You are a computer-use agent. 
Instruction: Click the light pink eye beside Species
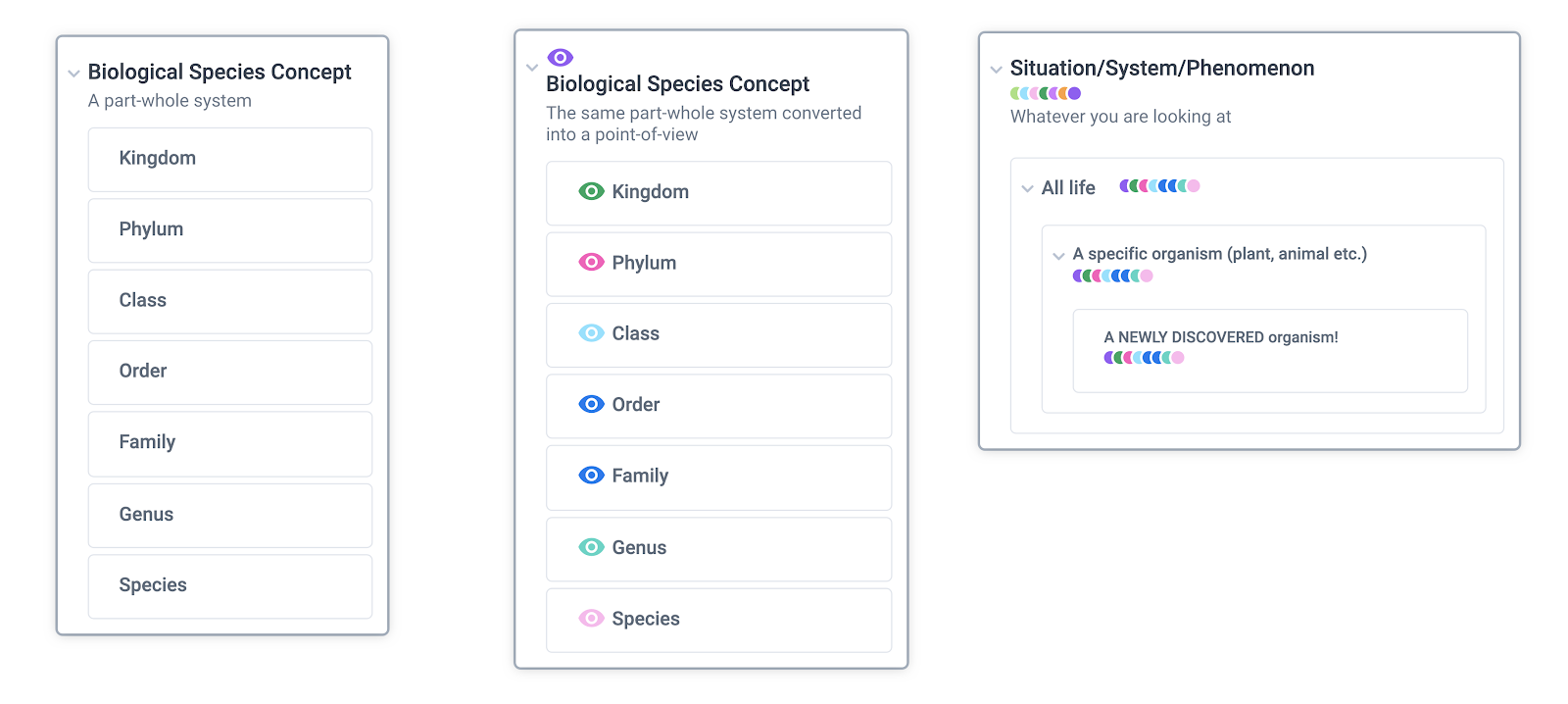(591, 618)
